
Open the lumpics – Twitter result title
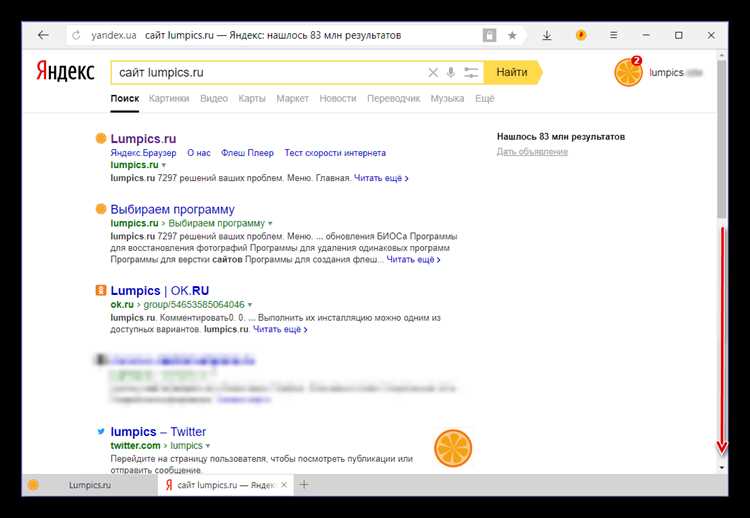click(x=158, y=432)
